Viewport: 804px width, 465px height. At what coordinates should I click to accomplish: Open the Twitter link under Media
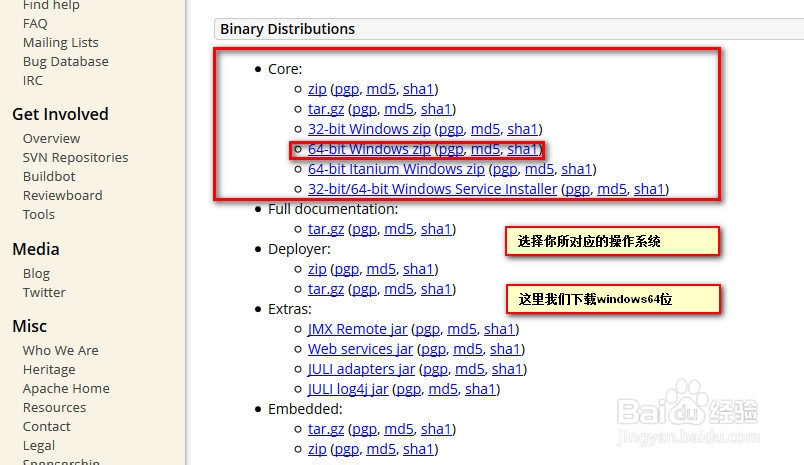[x=44, y=292]
